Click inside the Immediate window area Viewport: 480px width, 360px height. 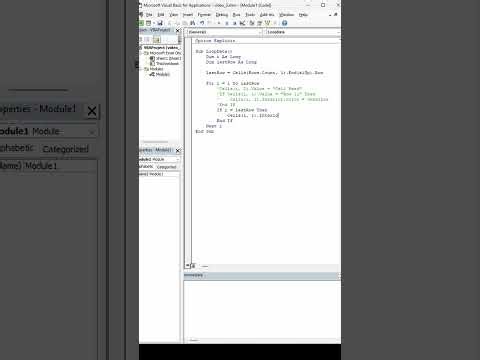[x=262, y=310]
